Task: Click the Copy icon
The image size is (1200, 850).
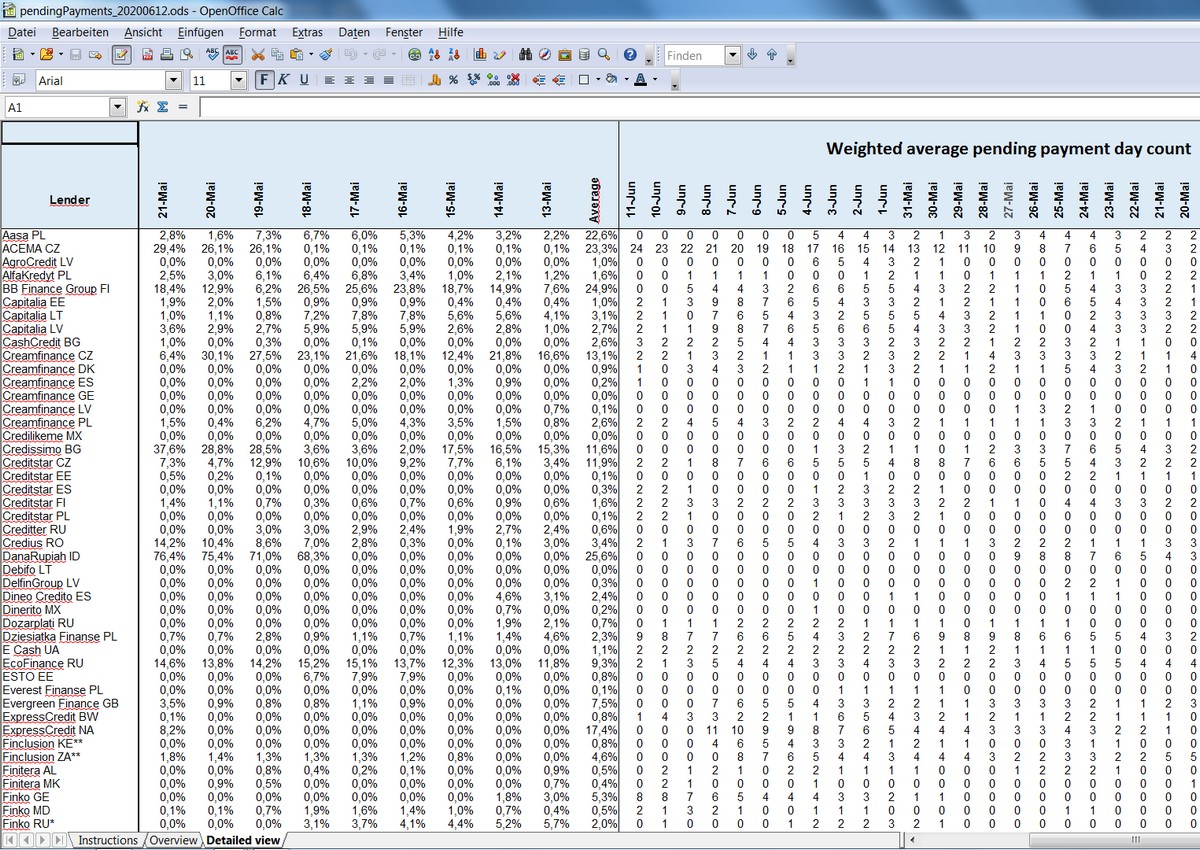Action: pos(277,55)
